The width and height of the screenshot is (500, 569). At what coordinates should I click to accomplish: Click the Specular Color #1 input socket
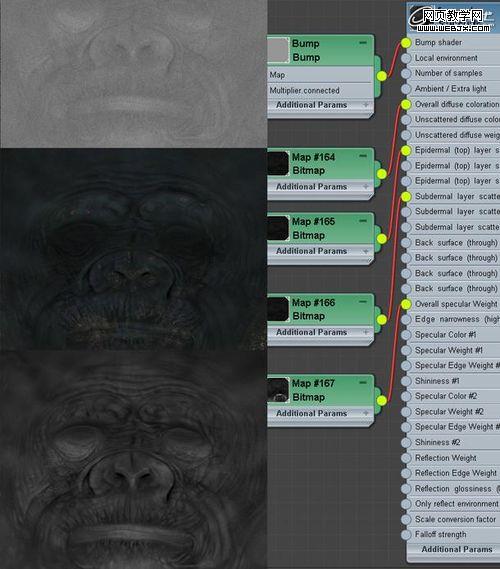click(406, 335)
